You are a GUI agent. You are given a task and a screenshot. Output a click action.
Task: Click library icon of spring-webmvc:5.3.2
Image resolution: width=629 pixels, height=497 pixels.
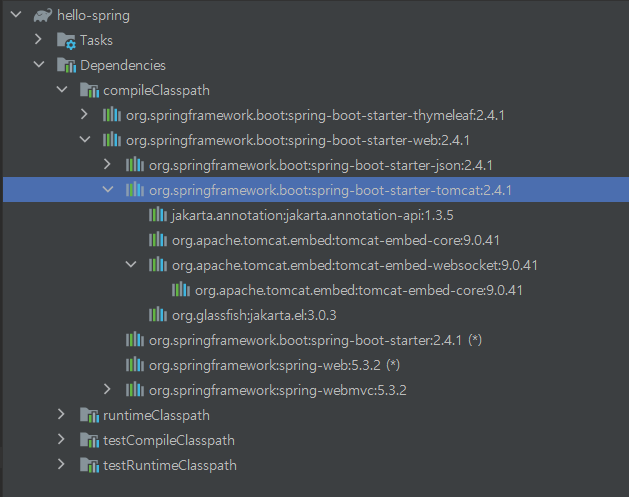(x=135, y=389)
